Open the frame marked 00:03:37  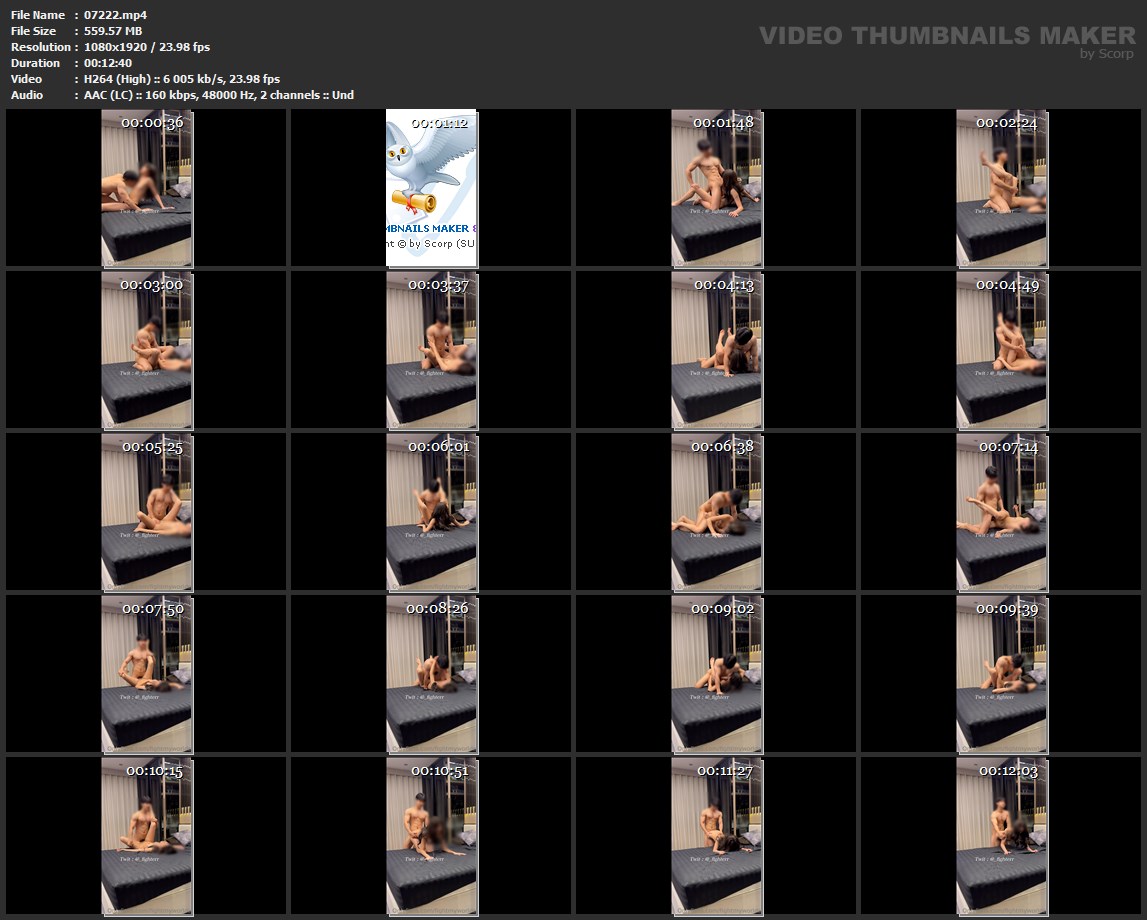[431, 350]
